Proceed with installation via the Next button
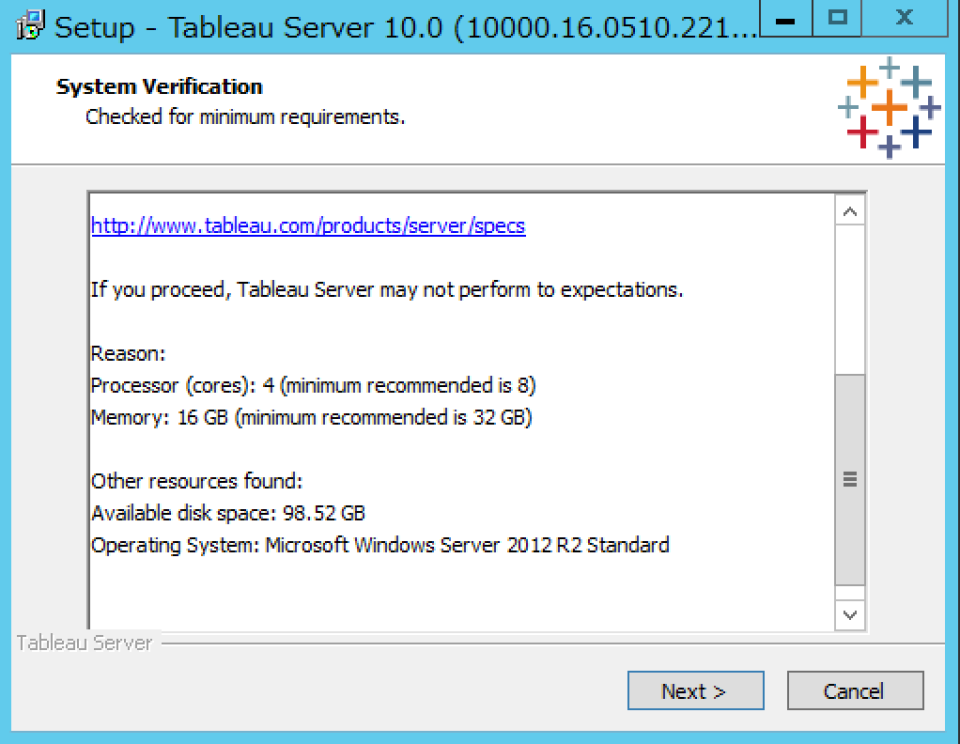Image resolution: width=960 pixels, height=744 pixels. (695, 691)
